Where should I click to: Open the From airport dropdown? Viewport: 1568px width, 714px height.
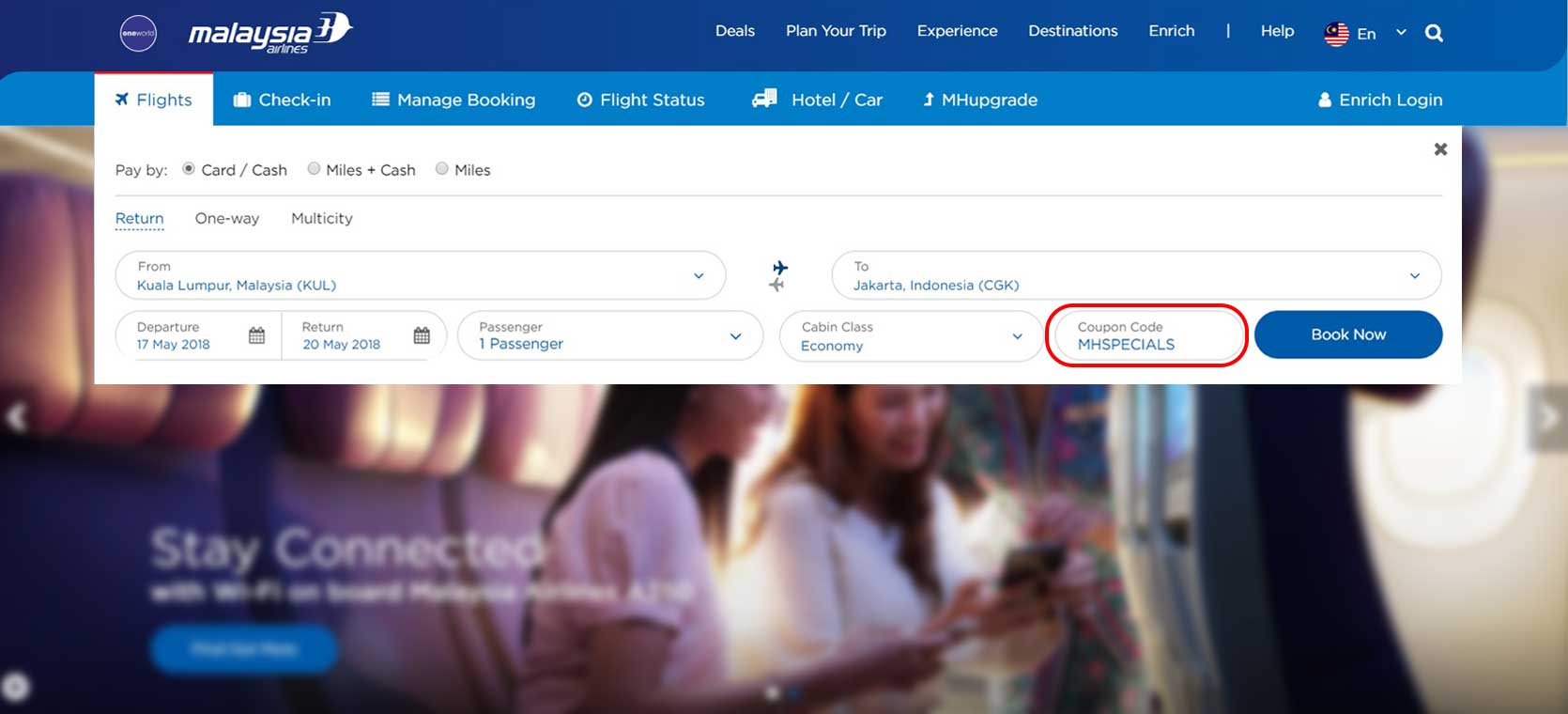coord(421,275)
